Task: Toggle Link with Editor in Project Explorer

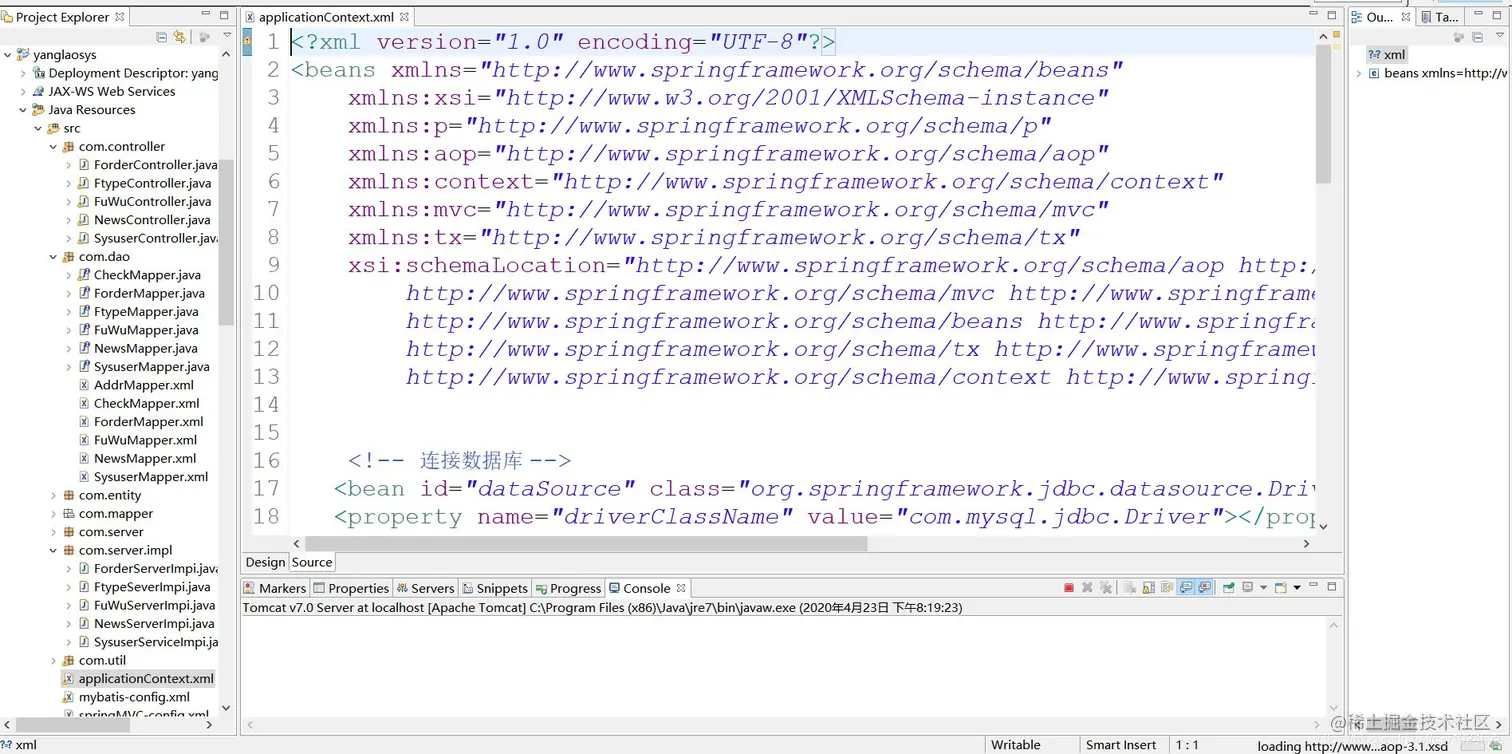Action: coord(180,37)
